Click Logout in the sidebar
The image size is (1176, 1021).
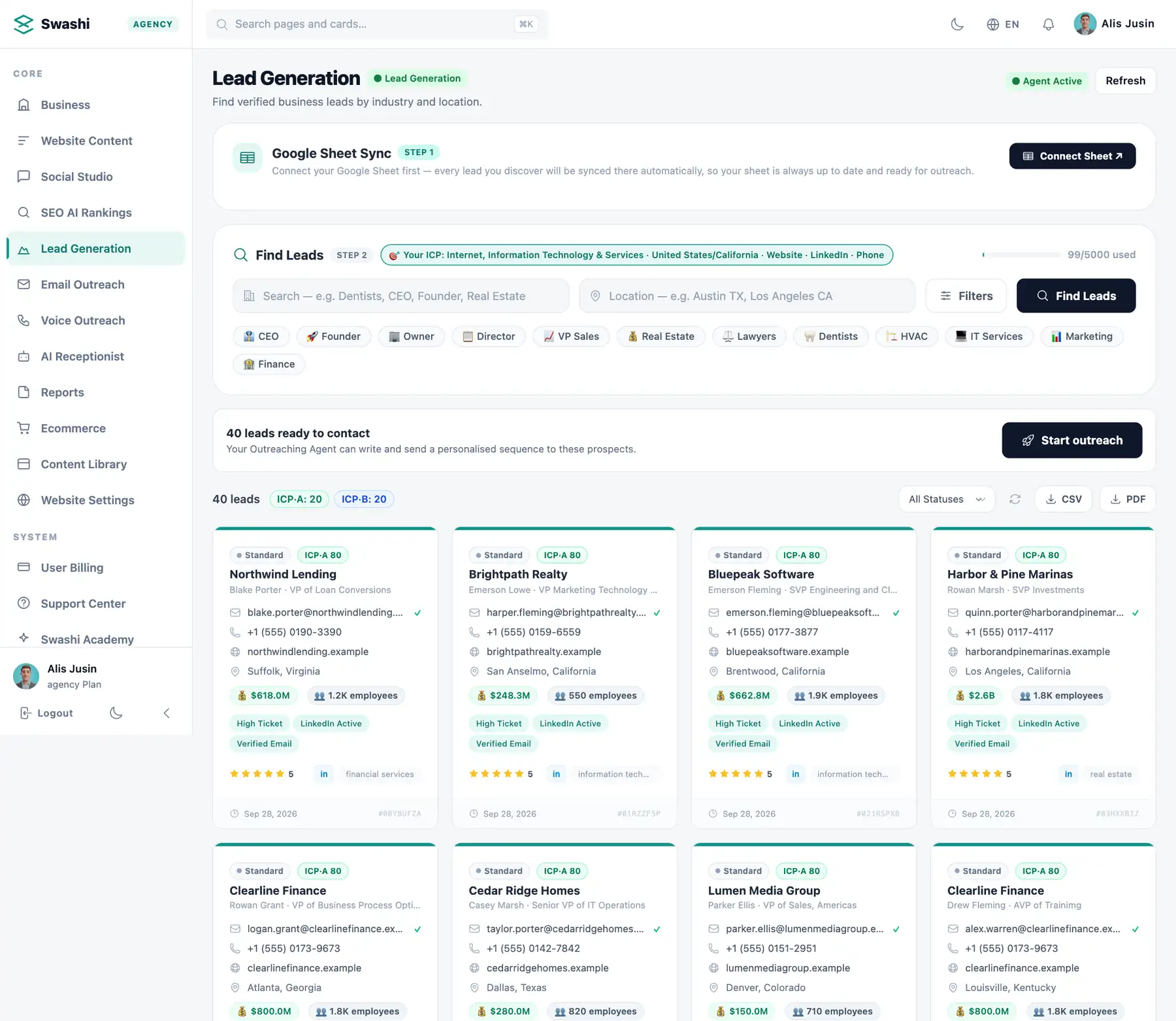click(x=46, y=713)
